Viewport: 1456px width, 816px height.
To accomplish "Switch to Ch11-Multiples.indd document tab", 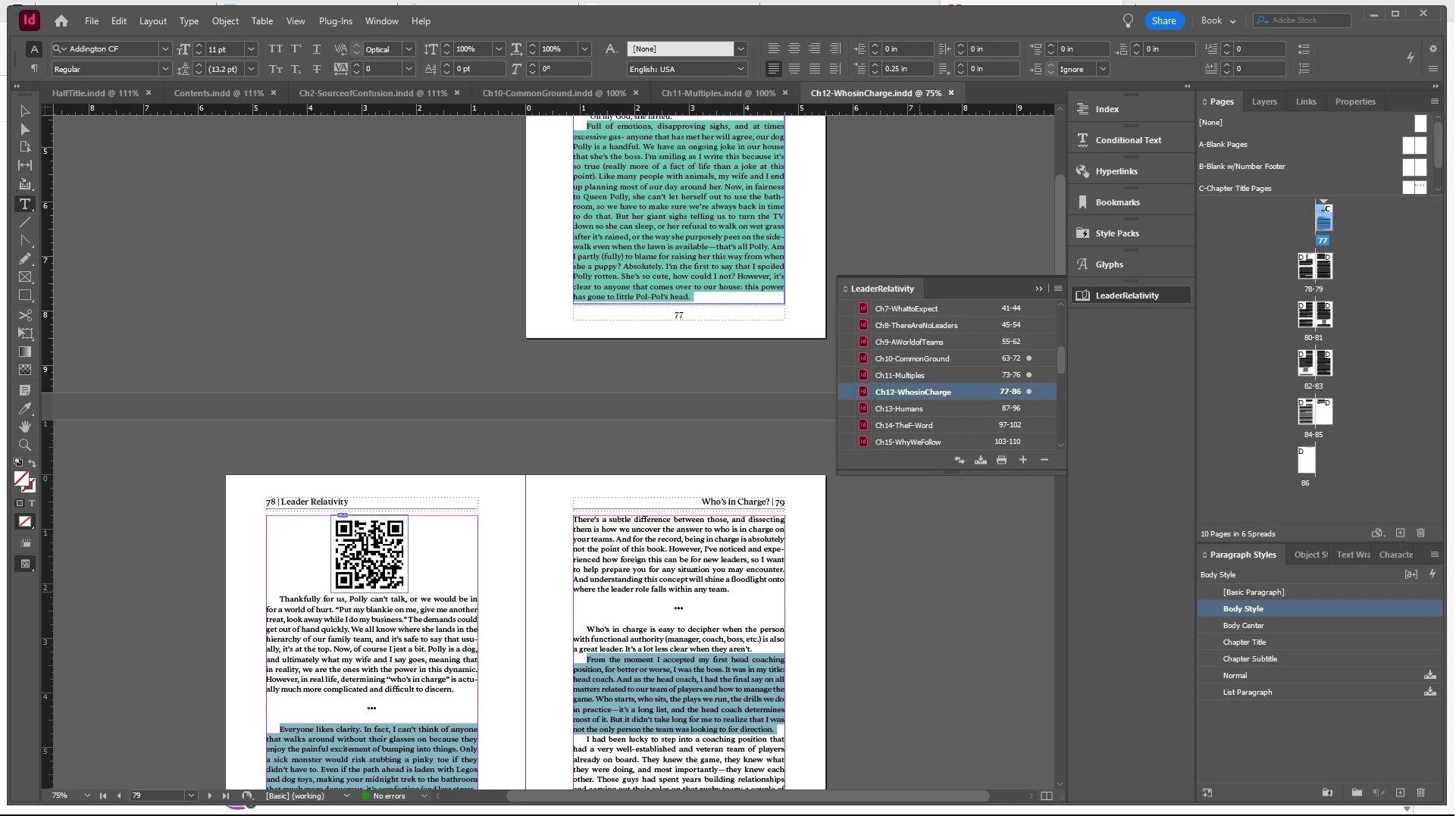I will tap(717, 93).
